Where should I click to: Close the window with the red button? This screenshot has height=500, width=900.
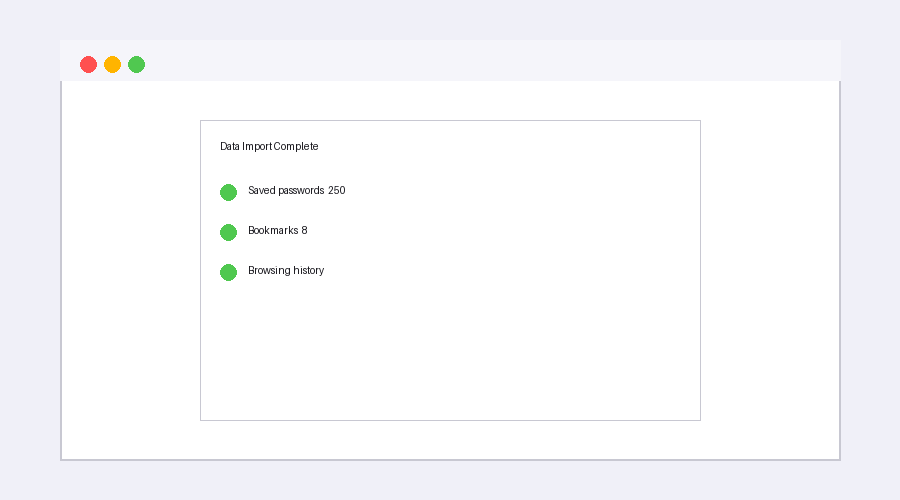point(88,65)
